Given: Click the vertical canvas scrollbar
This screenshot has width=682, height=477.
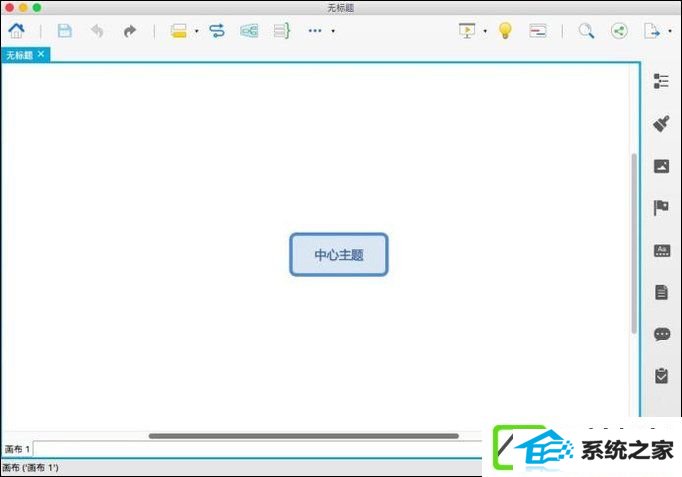Looking at the screenshot, I should [x=634, y=244].
